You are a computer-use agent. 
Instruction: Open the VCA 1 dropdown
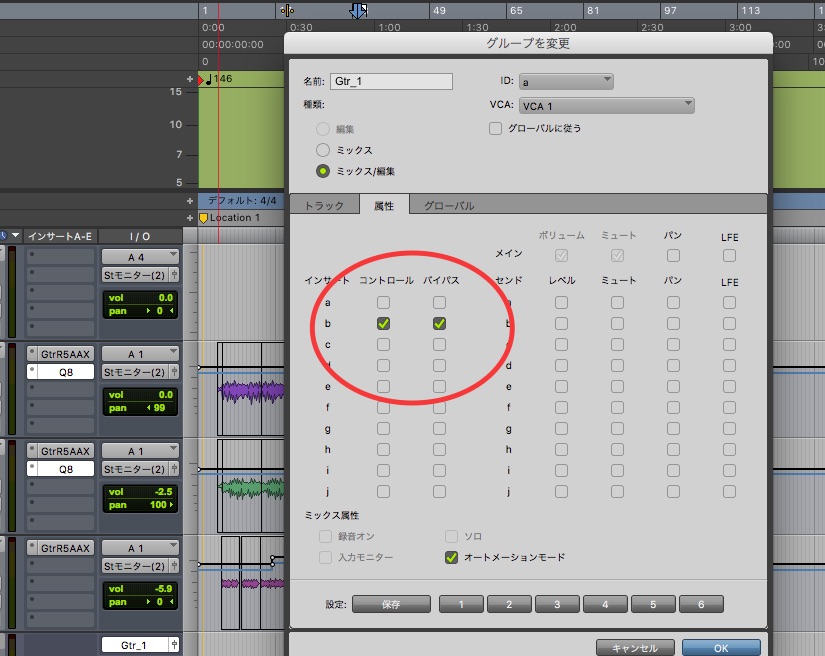coord(607,106)
